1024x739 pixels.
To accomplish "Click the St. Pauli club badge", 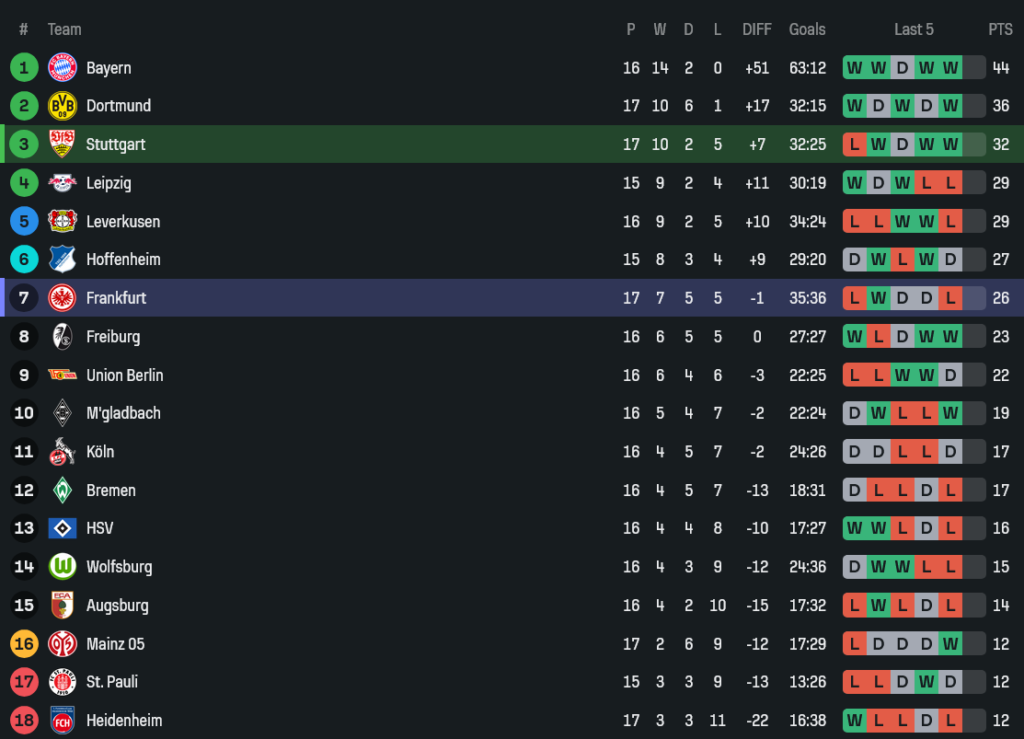I will pos(62,682).
